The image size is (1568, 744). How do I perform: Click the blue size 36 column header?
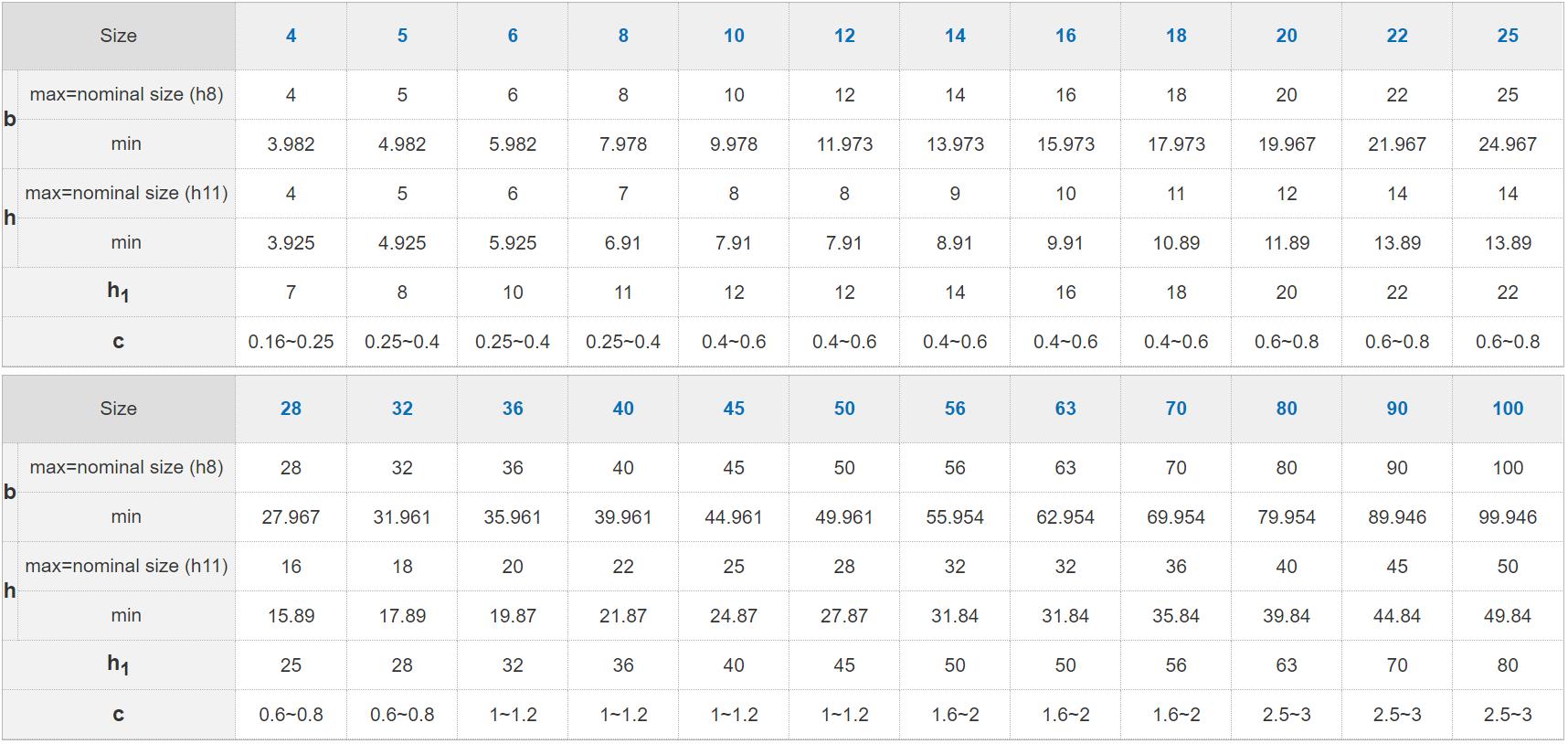[x=513, y=409]
